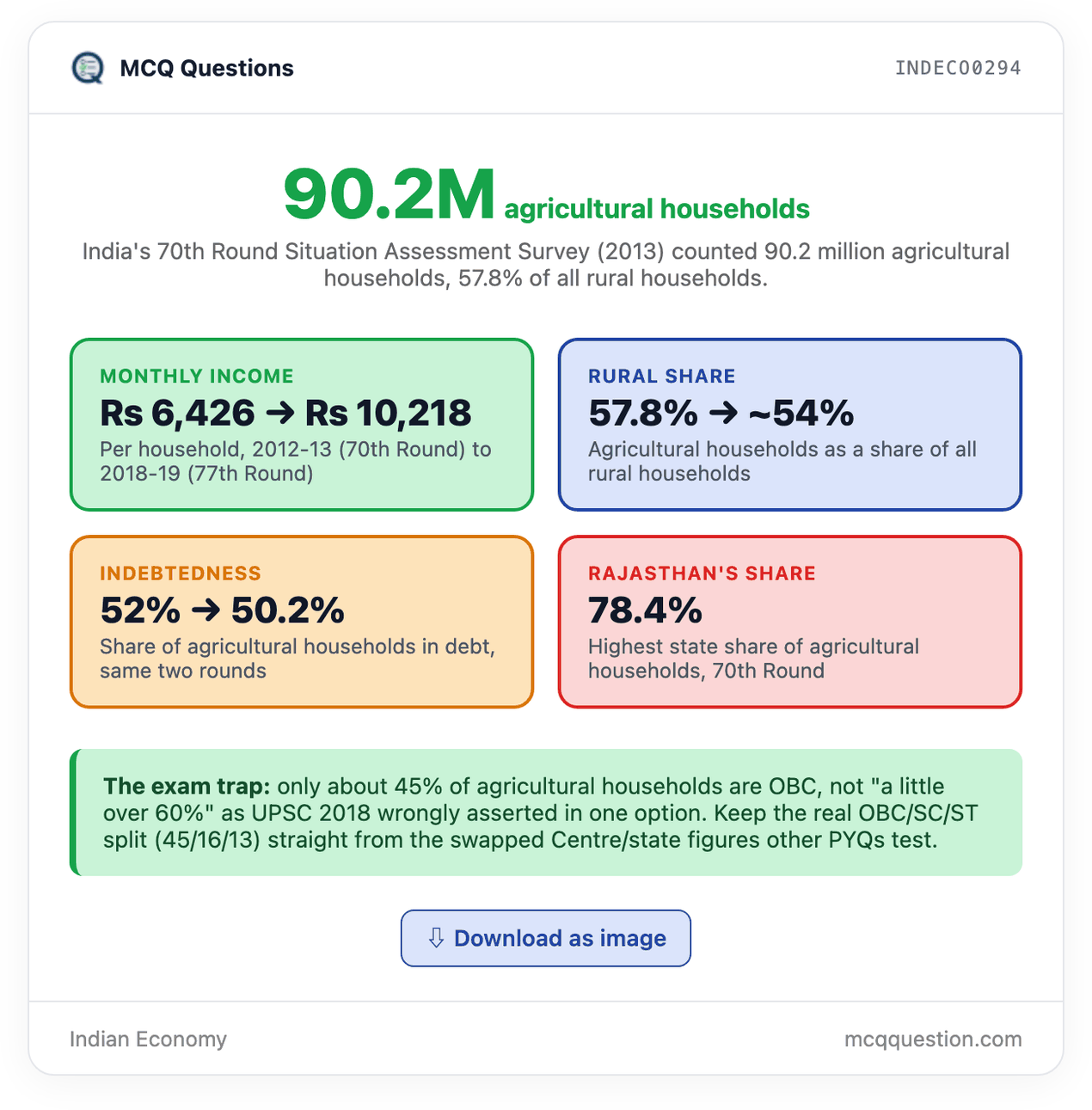1092x1110 pixels.
Task: Click the Download as image button
Action: coord(546,938)
